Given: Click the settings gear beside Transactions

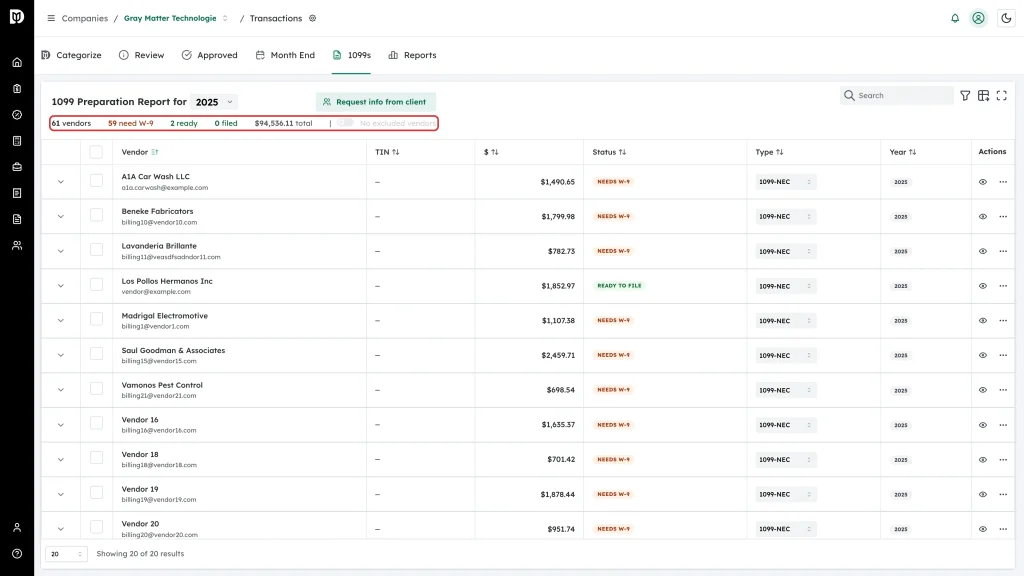Looking at the screenshot, I should [312, 18].
